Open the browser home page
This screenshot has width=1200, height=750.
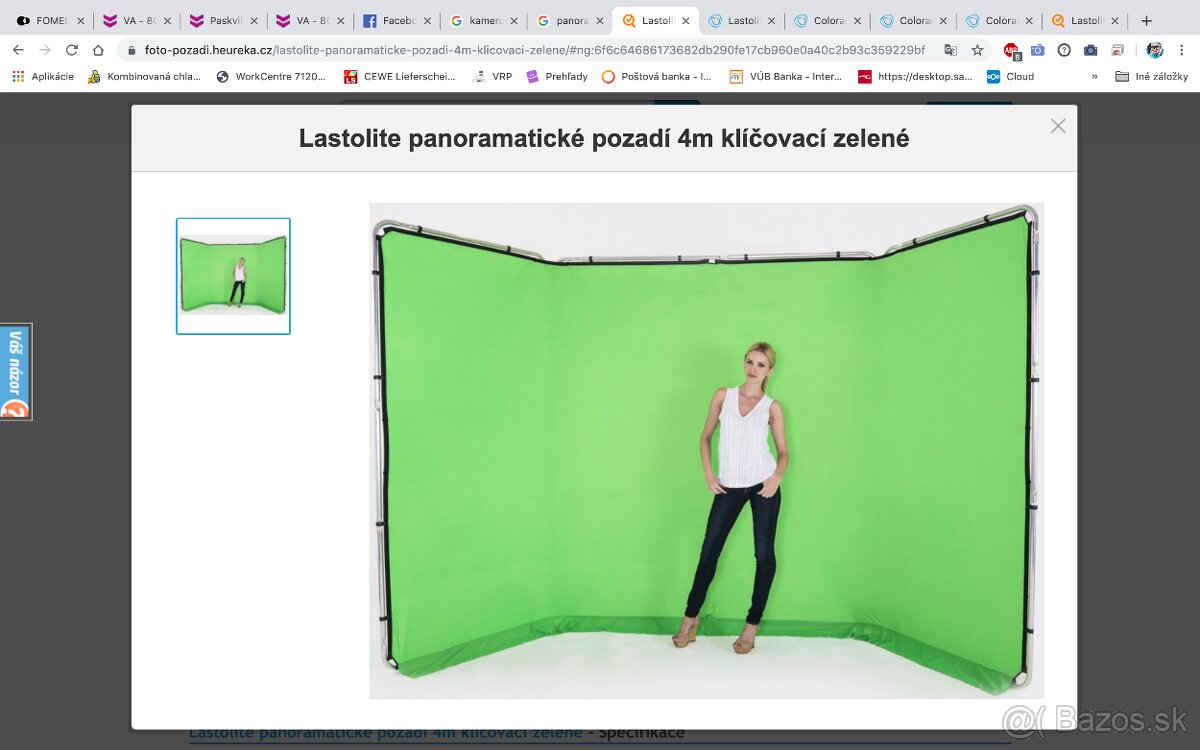(98, 50)
